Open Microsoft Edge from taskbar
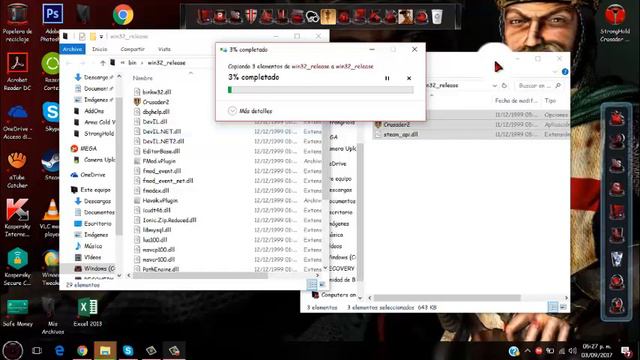 click(60, 351)
